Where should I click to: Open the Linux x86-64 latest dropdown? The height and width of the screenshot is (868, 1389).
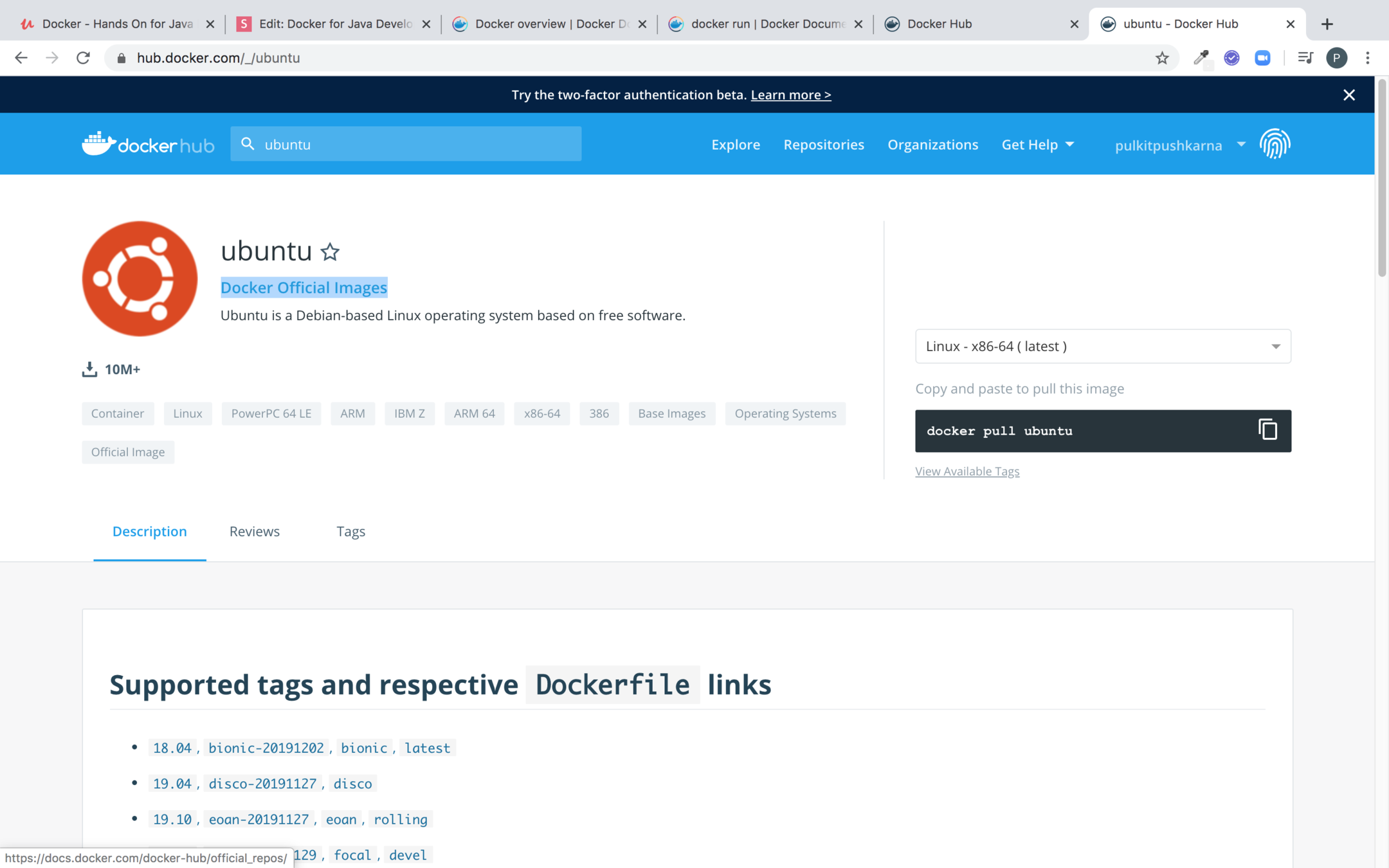(1102, 346)
